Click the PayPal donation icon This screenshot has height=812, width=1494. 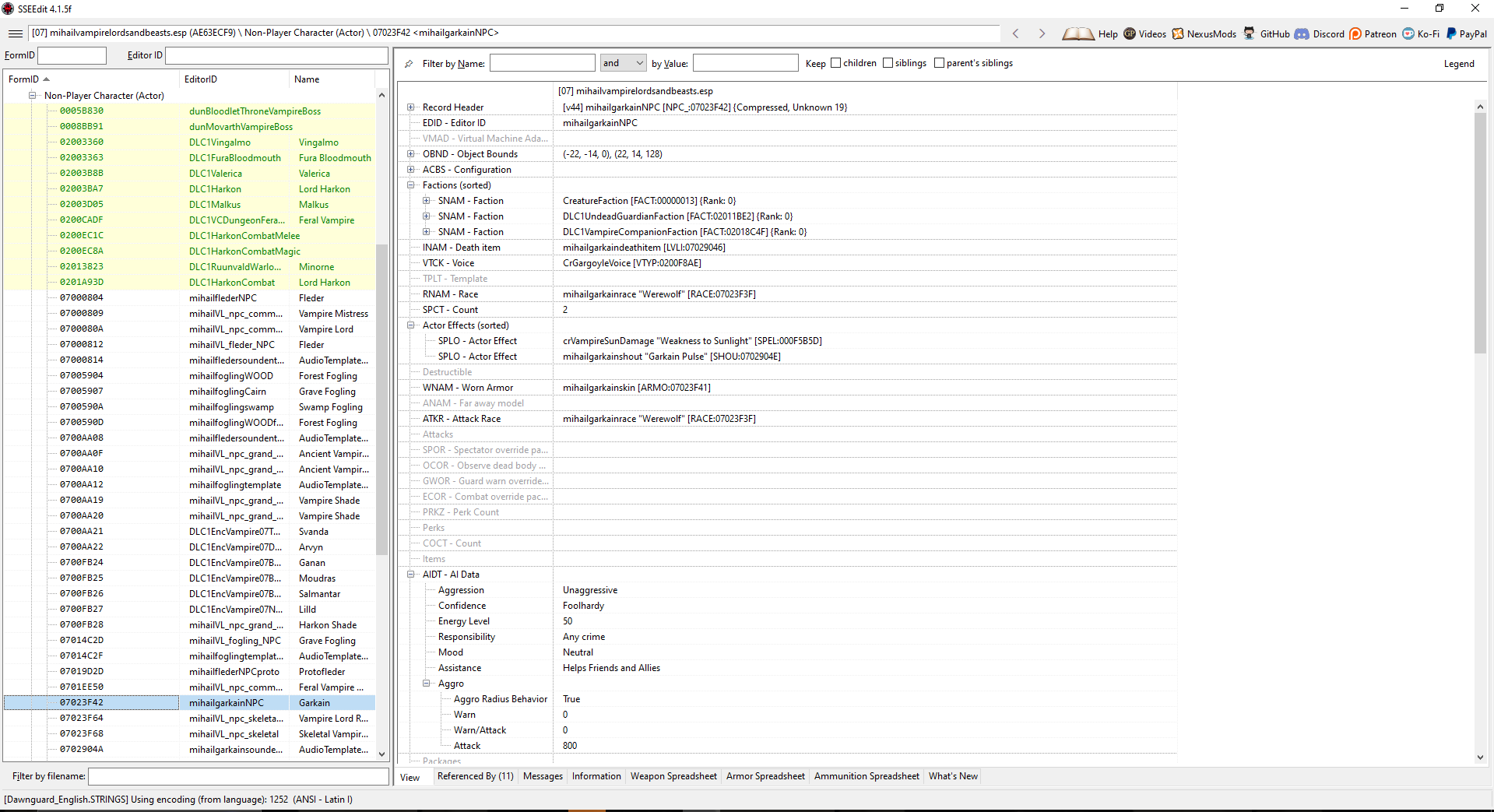(x=1451, y=33)
